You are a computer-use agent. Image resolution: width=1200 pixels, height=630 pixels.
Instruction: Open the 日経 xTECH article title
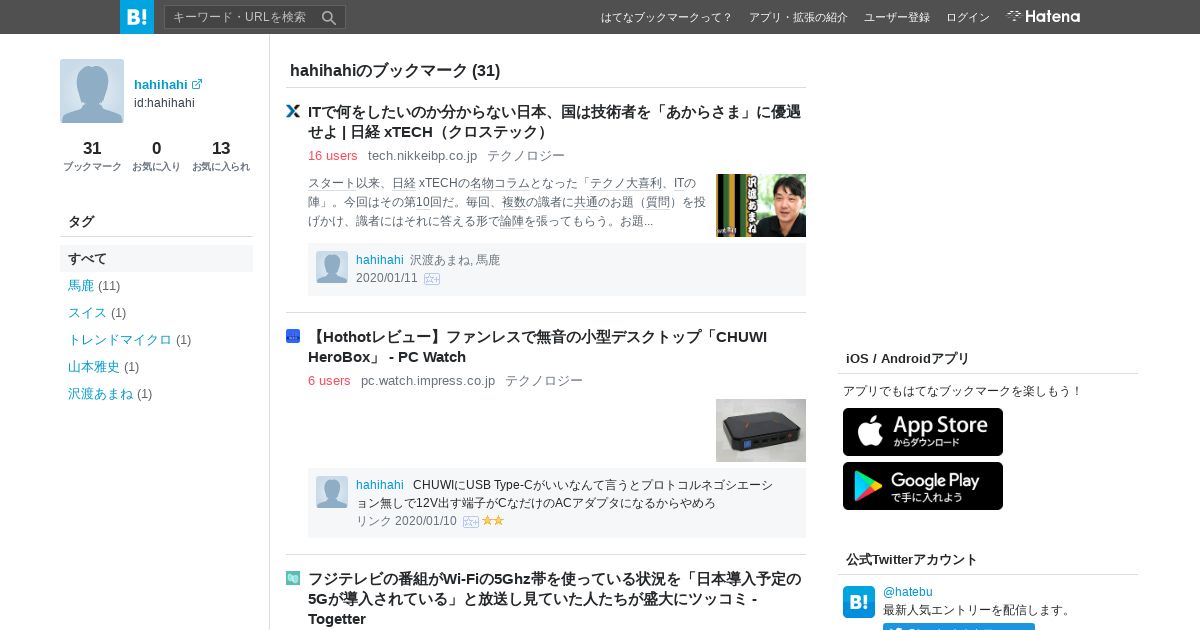click(x=554, y=121)
